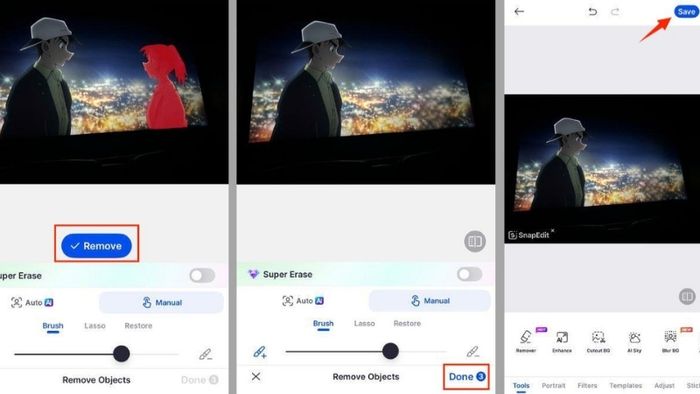Tap edited photo in right panel

tap(602, 169)
